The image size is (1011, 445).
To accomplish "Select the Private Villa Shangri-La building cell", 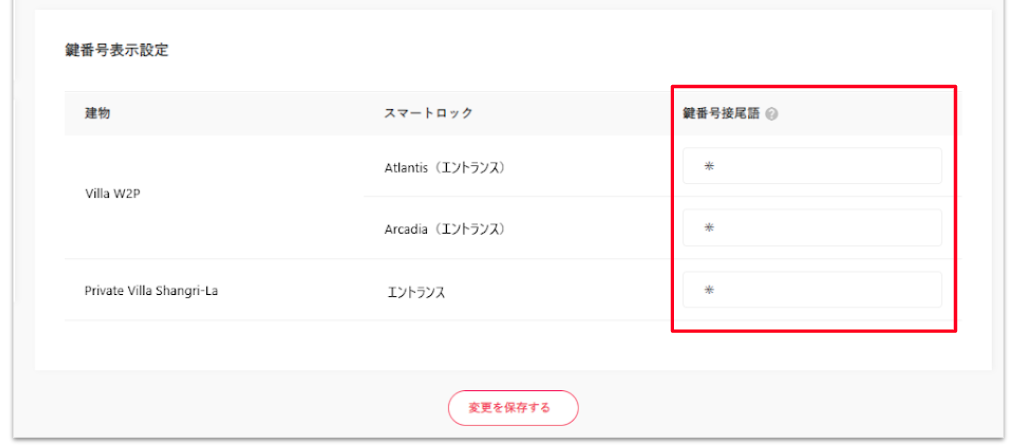I will pos(152,291).
